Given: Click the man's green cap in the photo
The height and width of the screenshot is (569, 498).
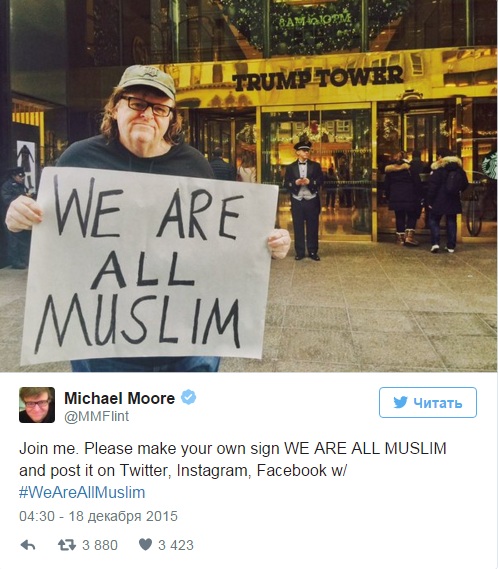Looking at the screenshot, I should pos(147,81).
